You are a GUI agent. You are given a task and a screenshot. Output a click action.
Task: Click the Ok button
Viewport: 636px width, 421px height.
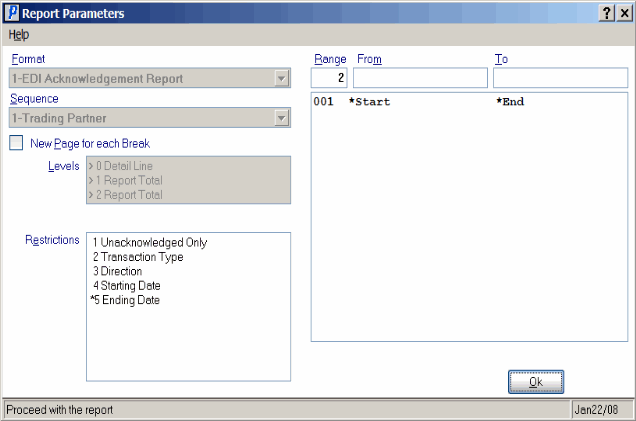(536, 382)
